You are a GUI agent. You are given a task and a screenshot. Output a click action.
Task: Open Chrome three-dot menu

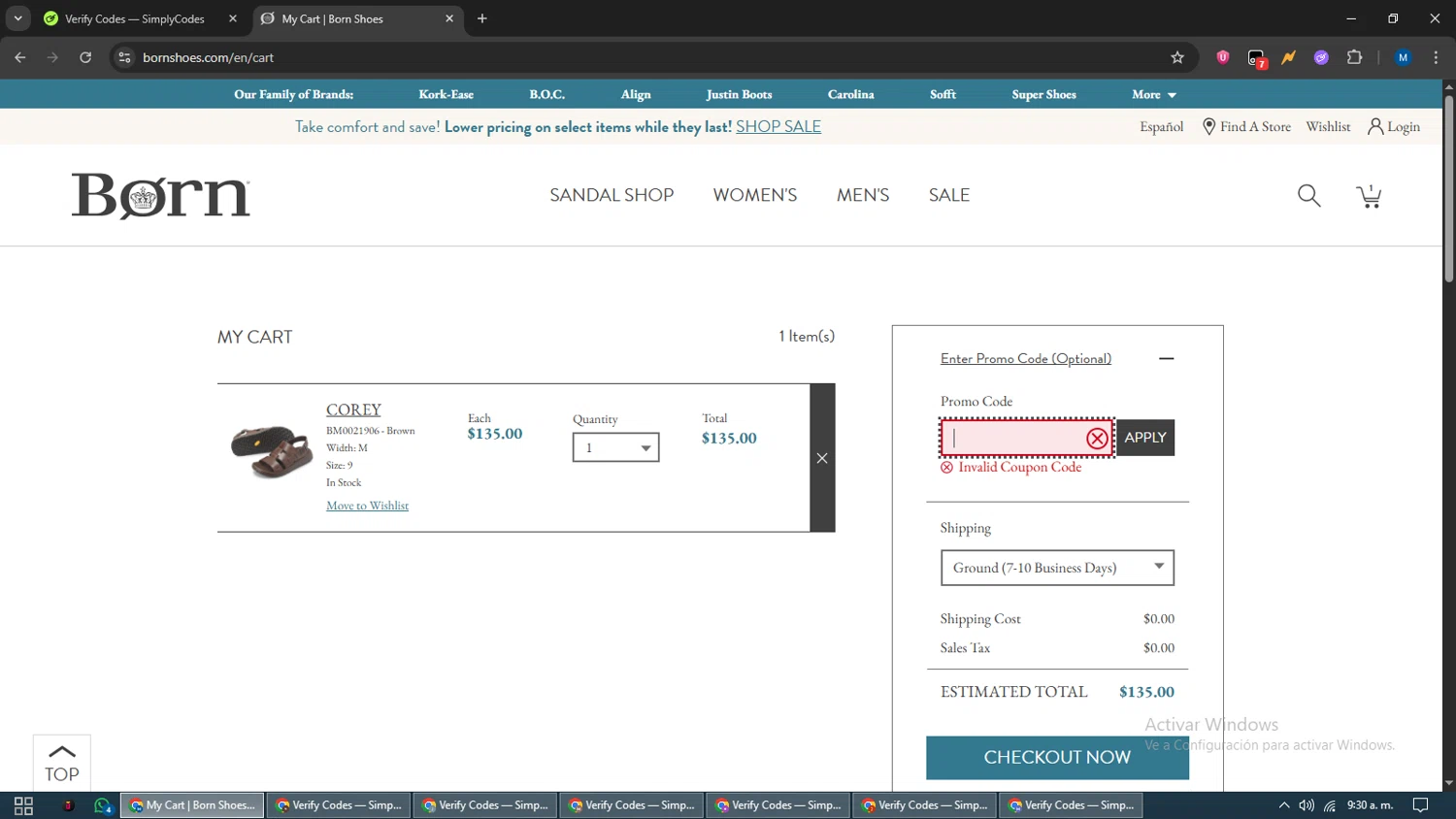click(x=1436, y=57)
